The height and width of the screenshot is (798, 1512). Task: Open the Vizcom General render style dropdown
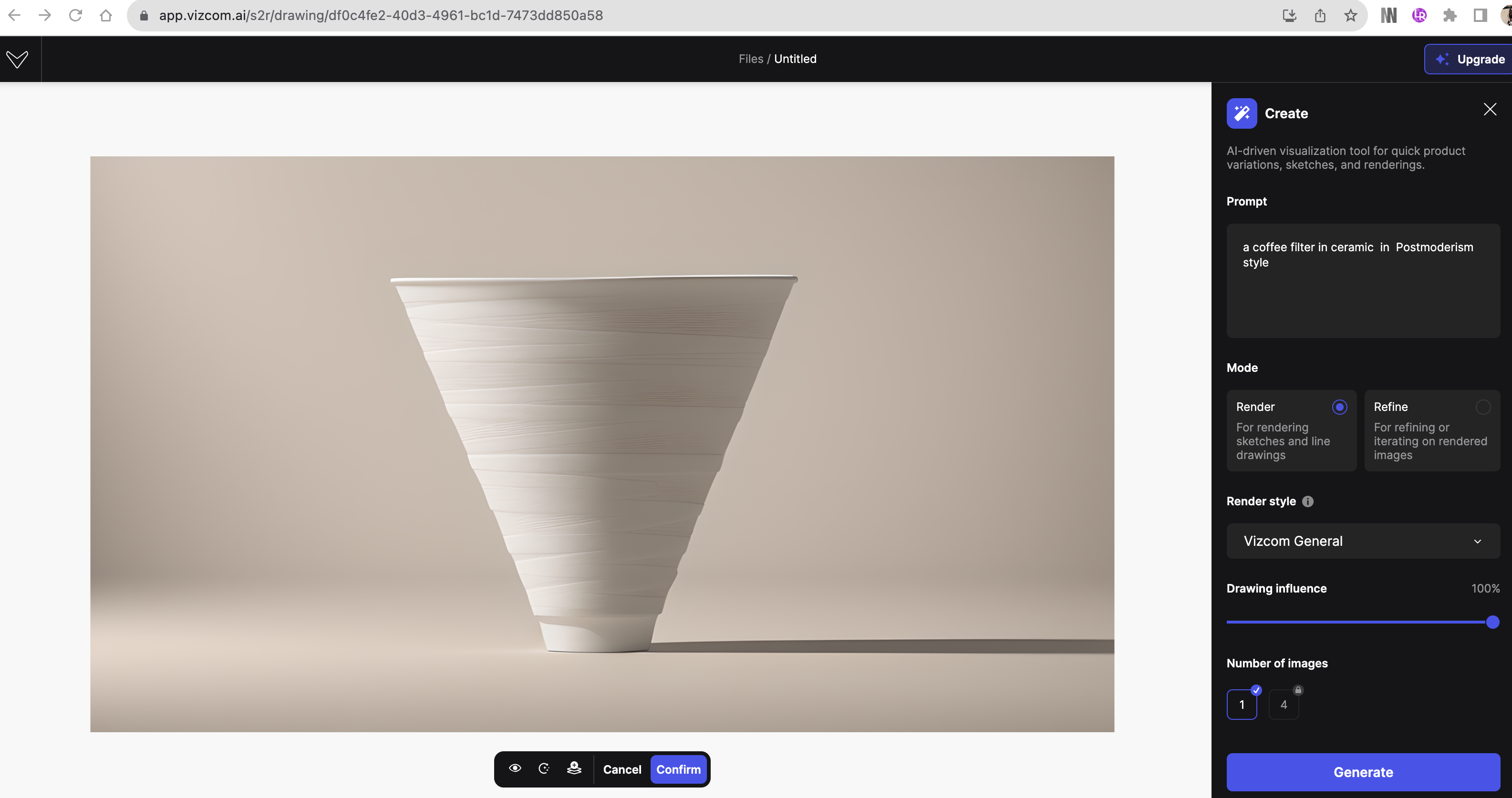pos(1363,541)
